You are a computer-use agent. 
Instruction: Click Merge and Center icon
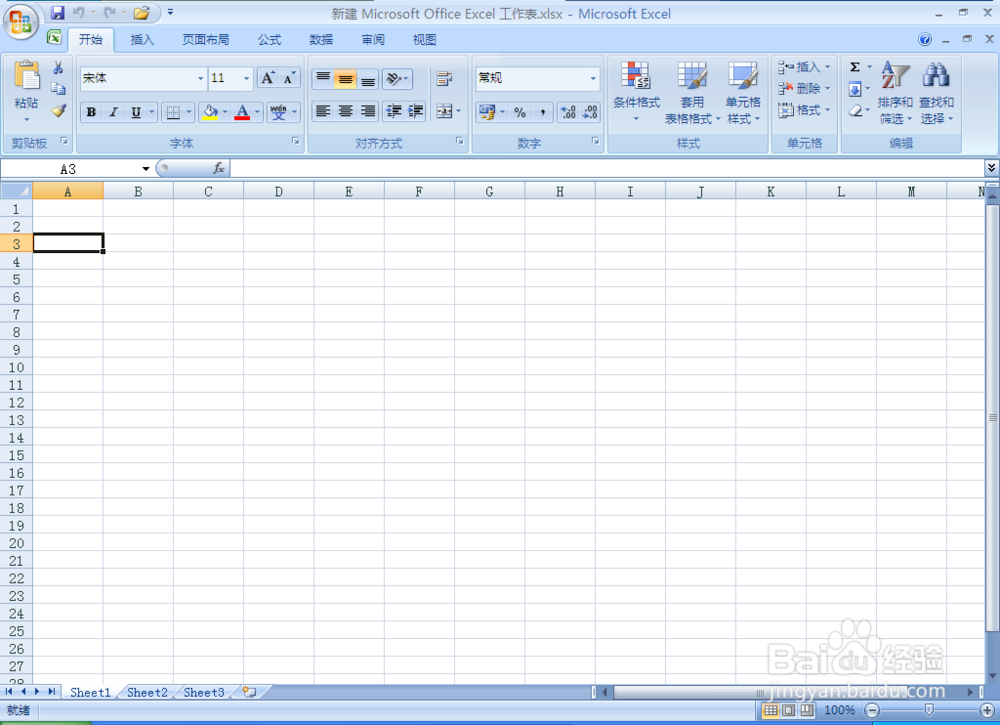(x=444, y=112)
